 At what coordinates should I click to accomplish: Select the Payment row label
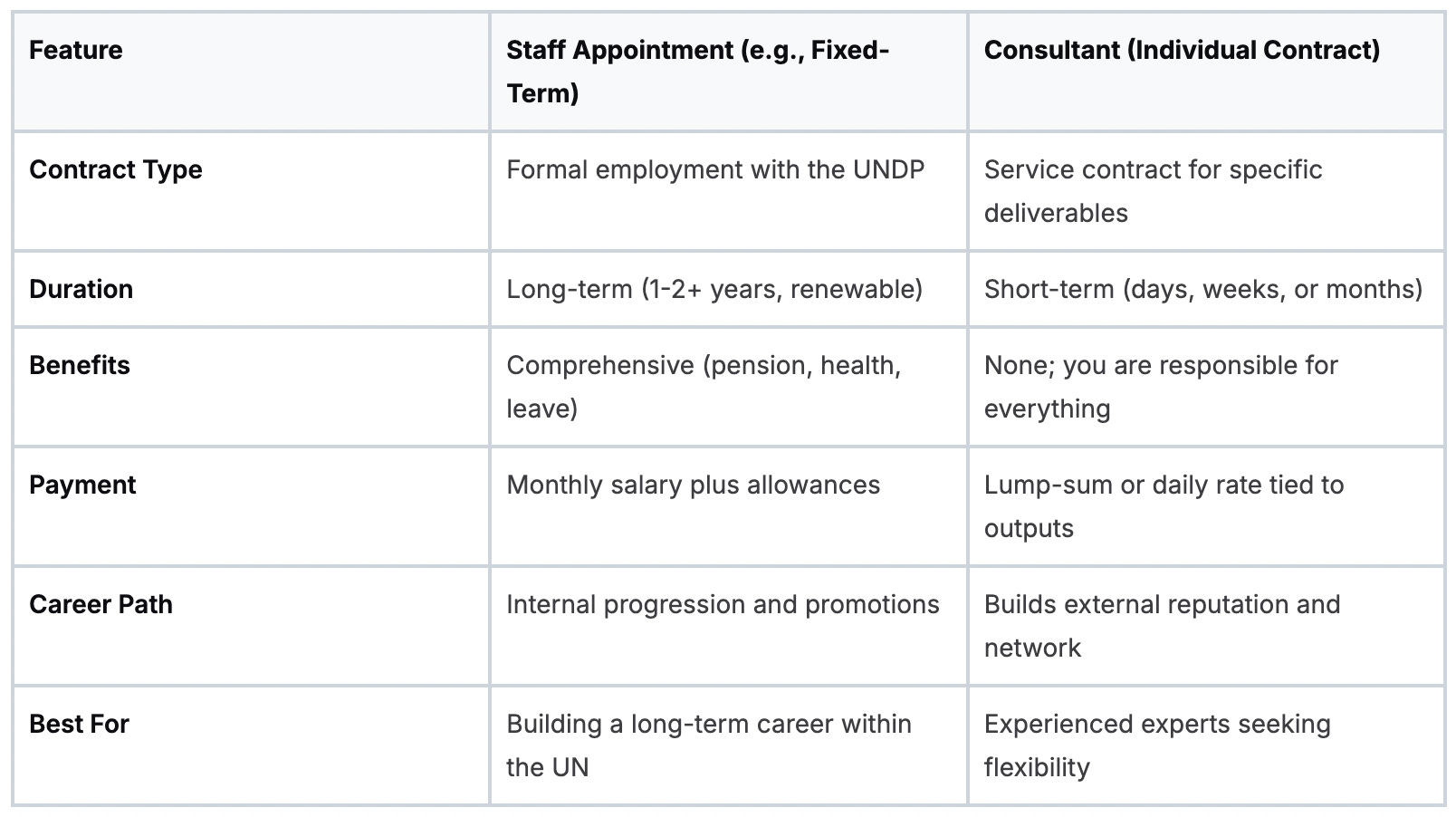[x=82, y=485]
